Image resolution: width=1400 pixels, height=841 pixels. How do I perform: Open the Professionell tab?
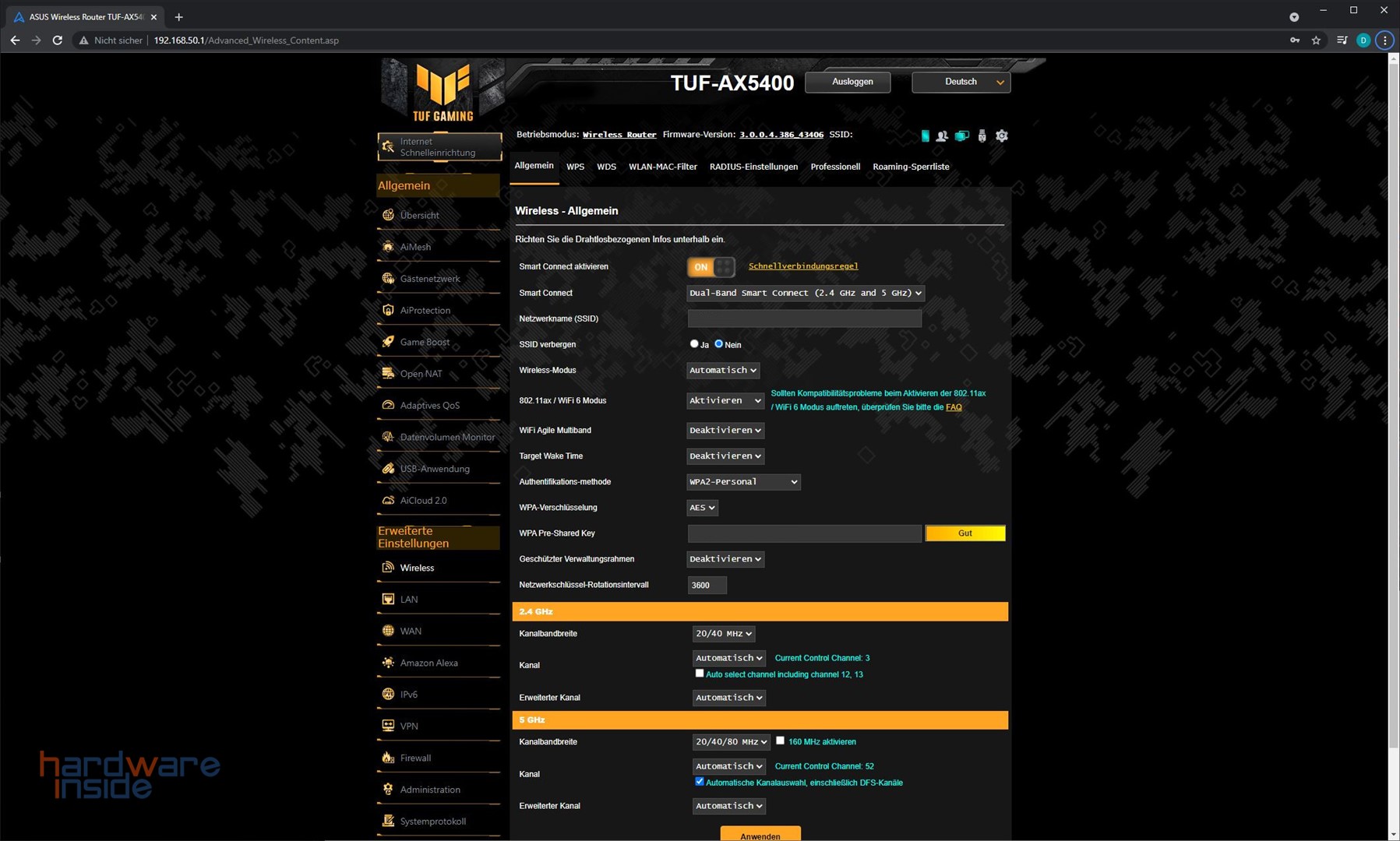tap(834, 167)
